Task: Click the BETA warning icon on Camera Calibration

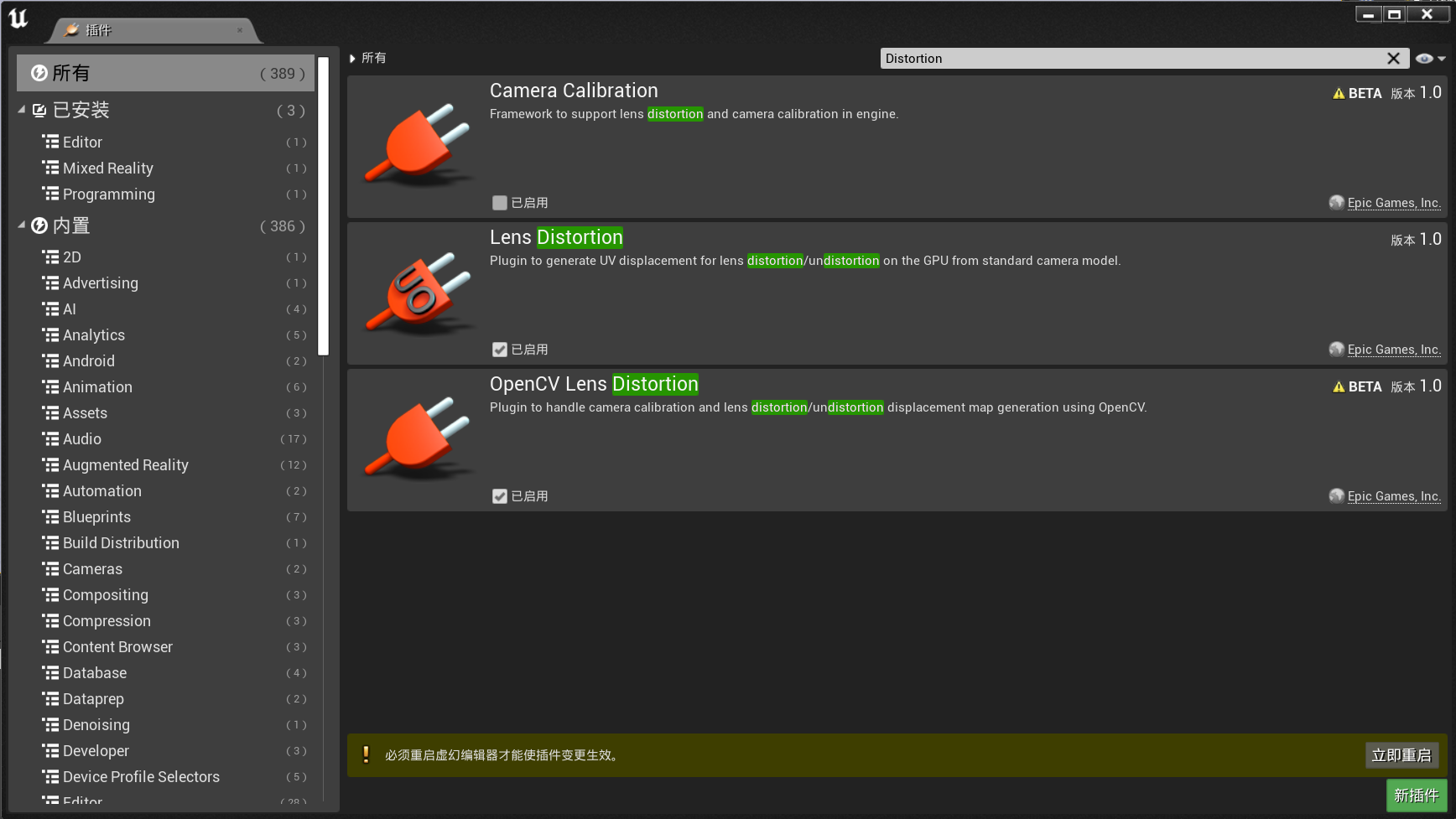Action: point(1339,94)
